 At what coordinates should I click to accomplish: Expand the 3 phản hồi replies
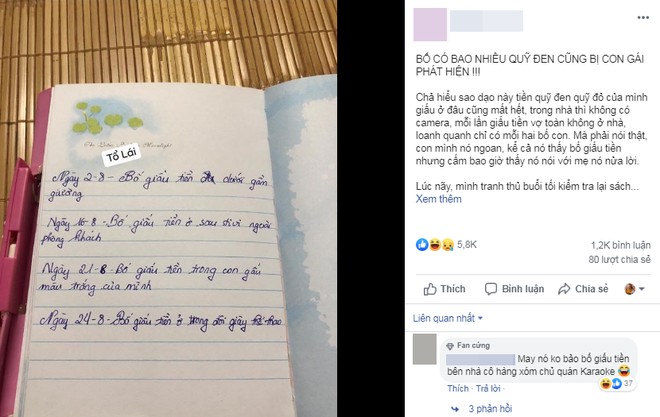point(490,409)
